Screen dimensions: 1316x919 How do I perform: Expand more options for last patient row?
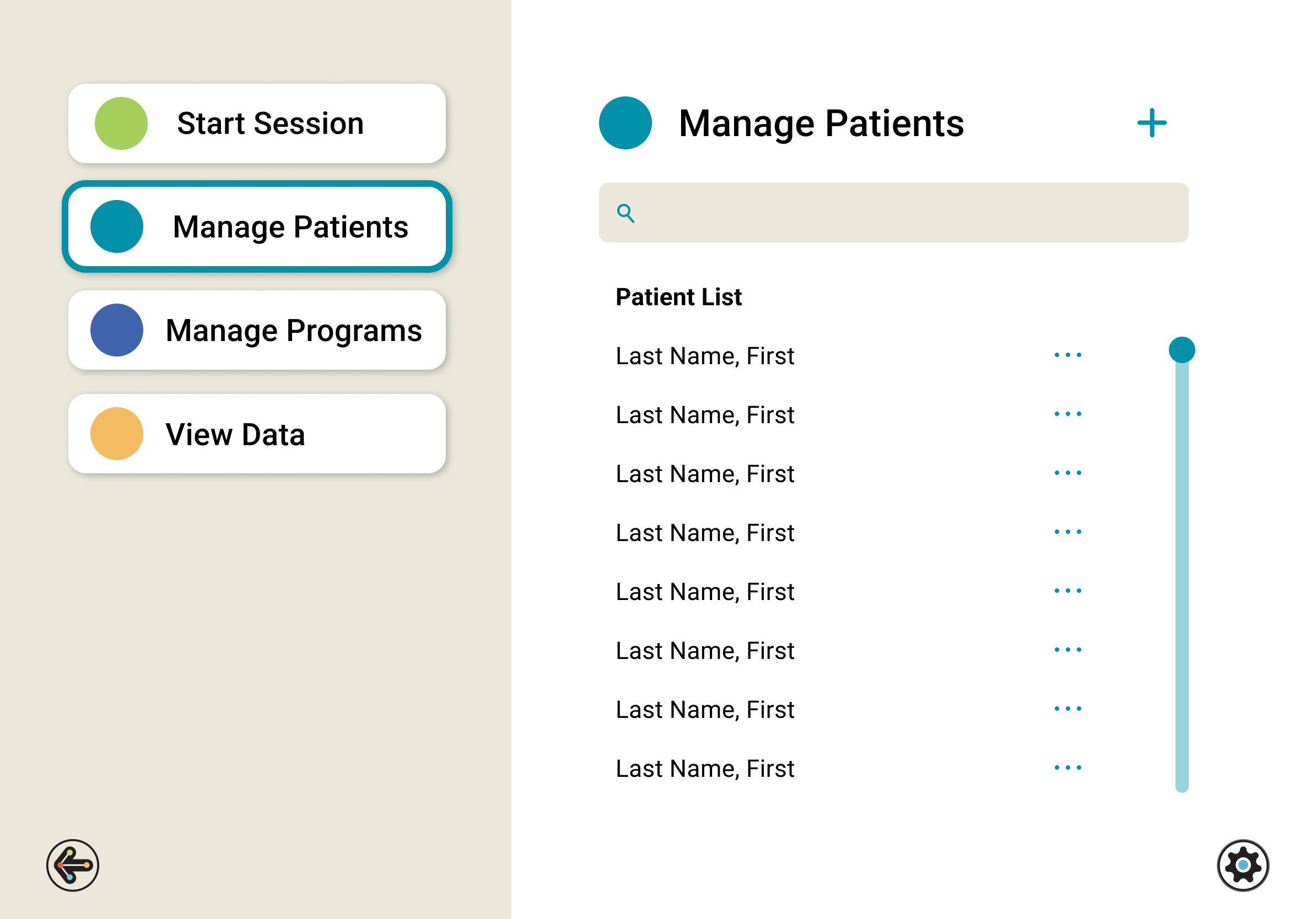tap(1068, 767)
